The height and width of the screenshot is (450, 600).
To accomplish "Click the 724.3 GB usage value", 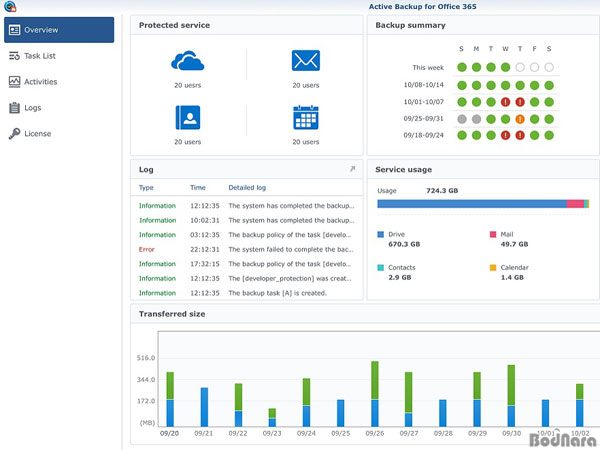I will click(442, 191).
